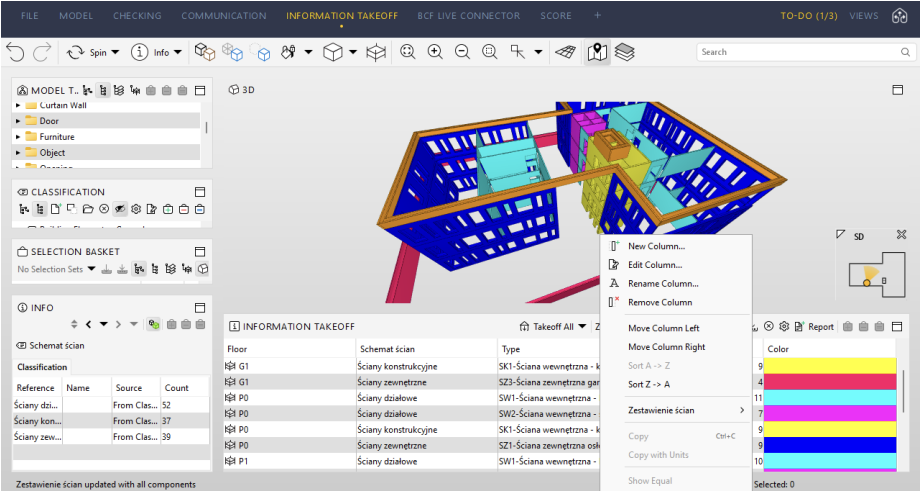The width and height of the screenshot is (922, 494).
Task: Click Classification settings gear icon
Action: tap(136, 209)
